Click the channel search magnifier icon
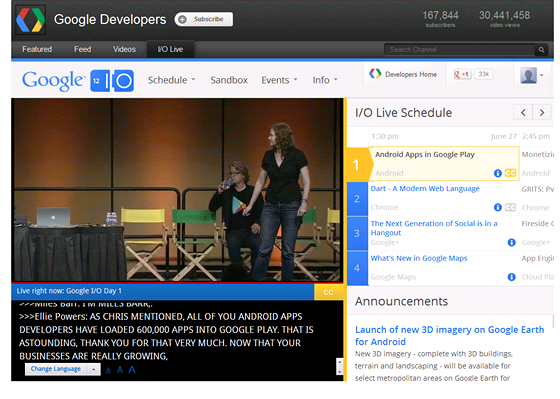The height and width of the screenshot is (399, 560). pos(541,50)
